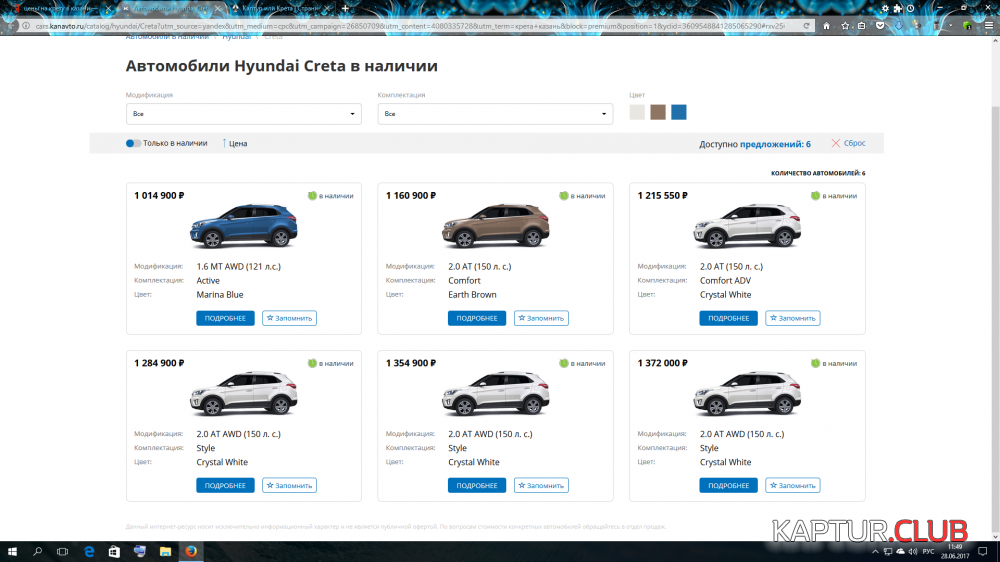Open the clock history icon

(x=911, y=8)
